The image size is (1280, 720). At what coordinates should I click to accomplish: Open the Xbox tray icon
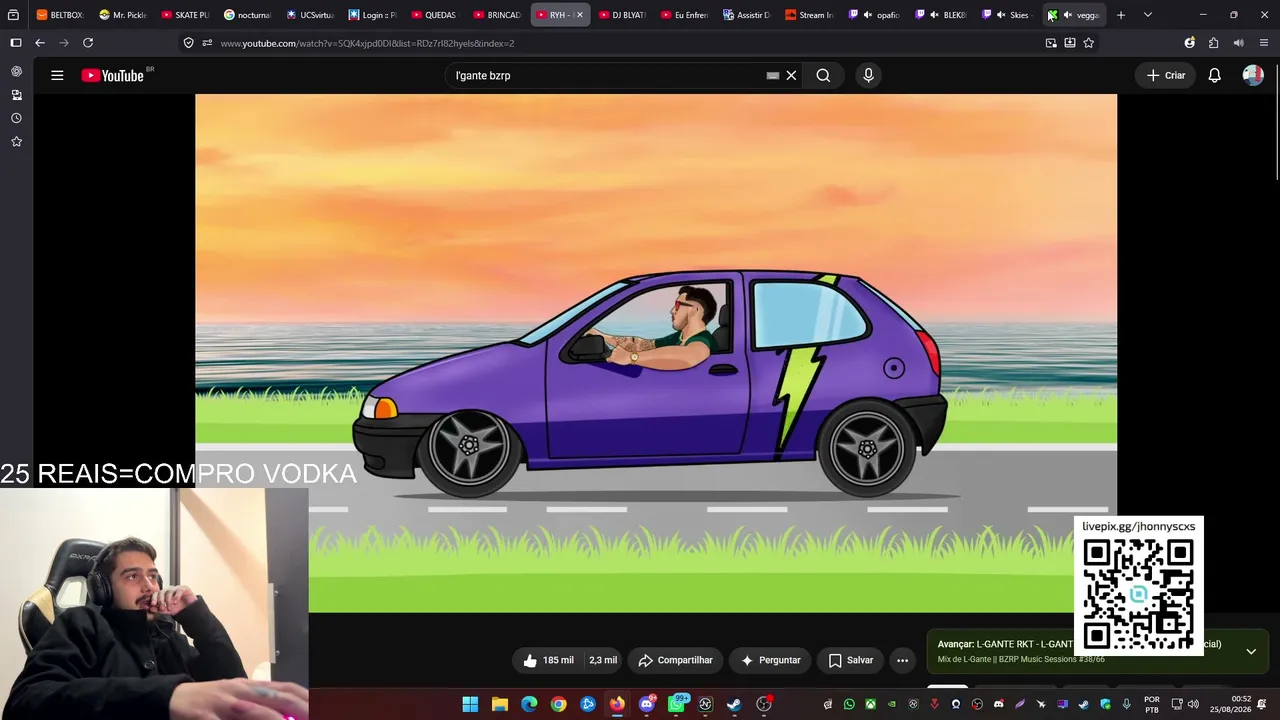(870, 704)
